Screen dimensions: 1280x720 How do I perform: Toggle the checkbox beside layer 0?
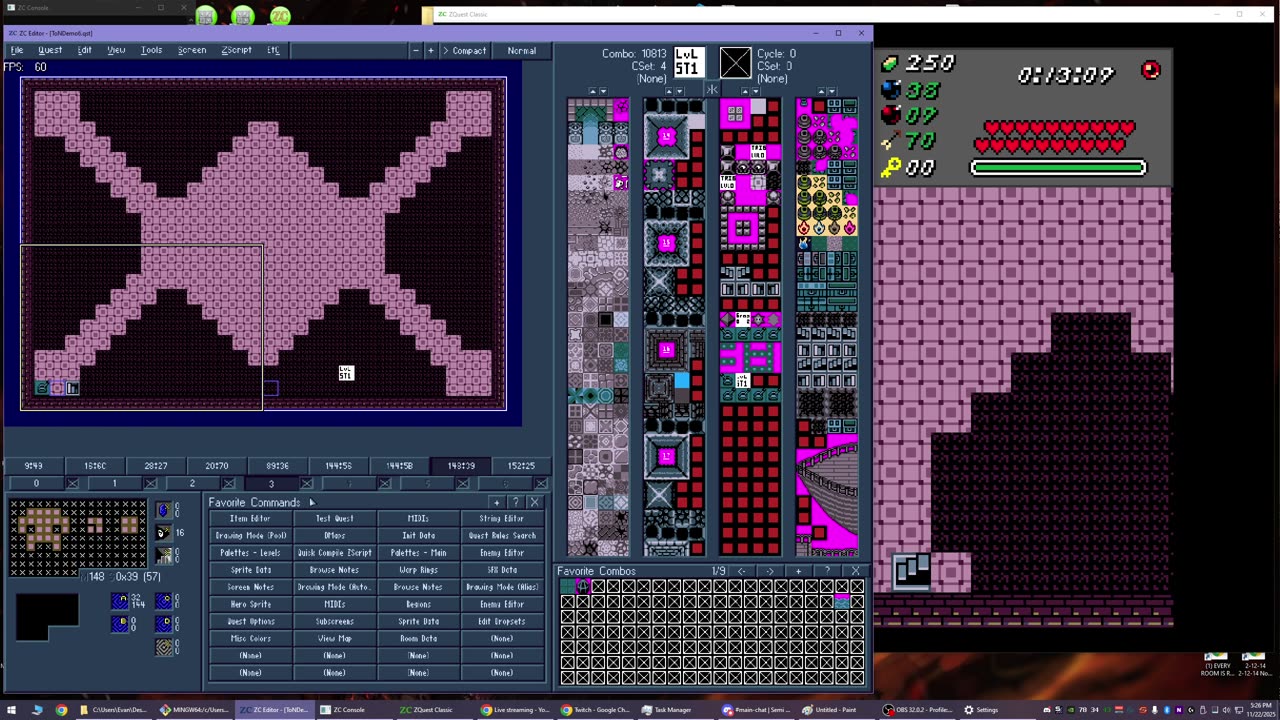(72, 484)
